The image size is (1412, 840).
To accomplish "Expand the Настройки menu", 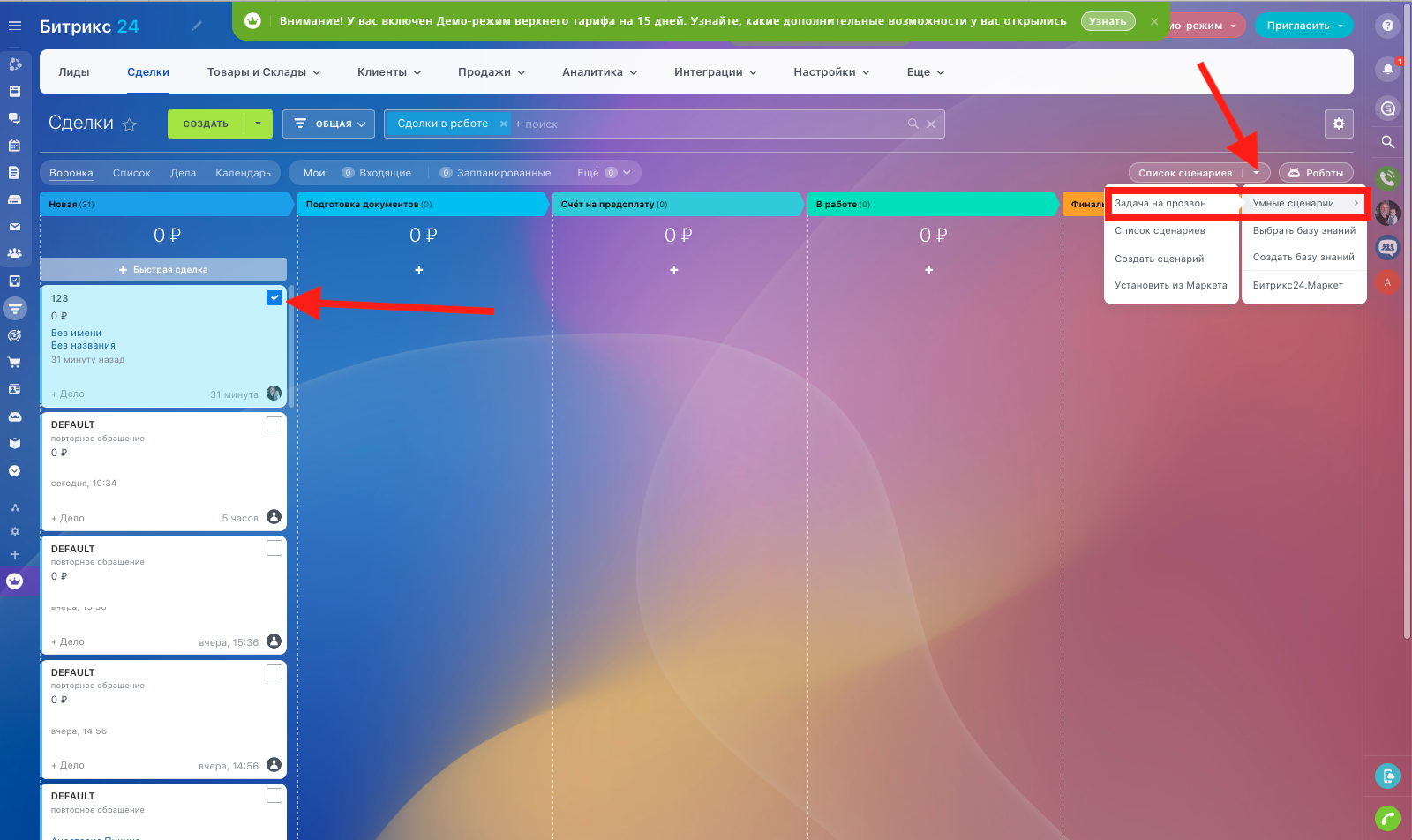I will [x=831, y=72].
